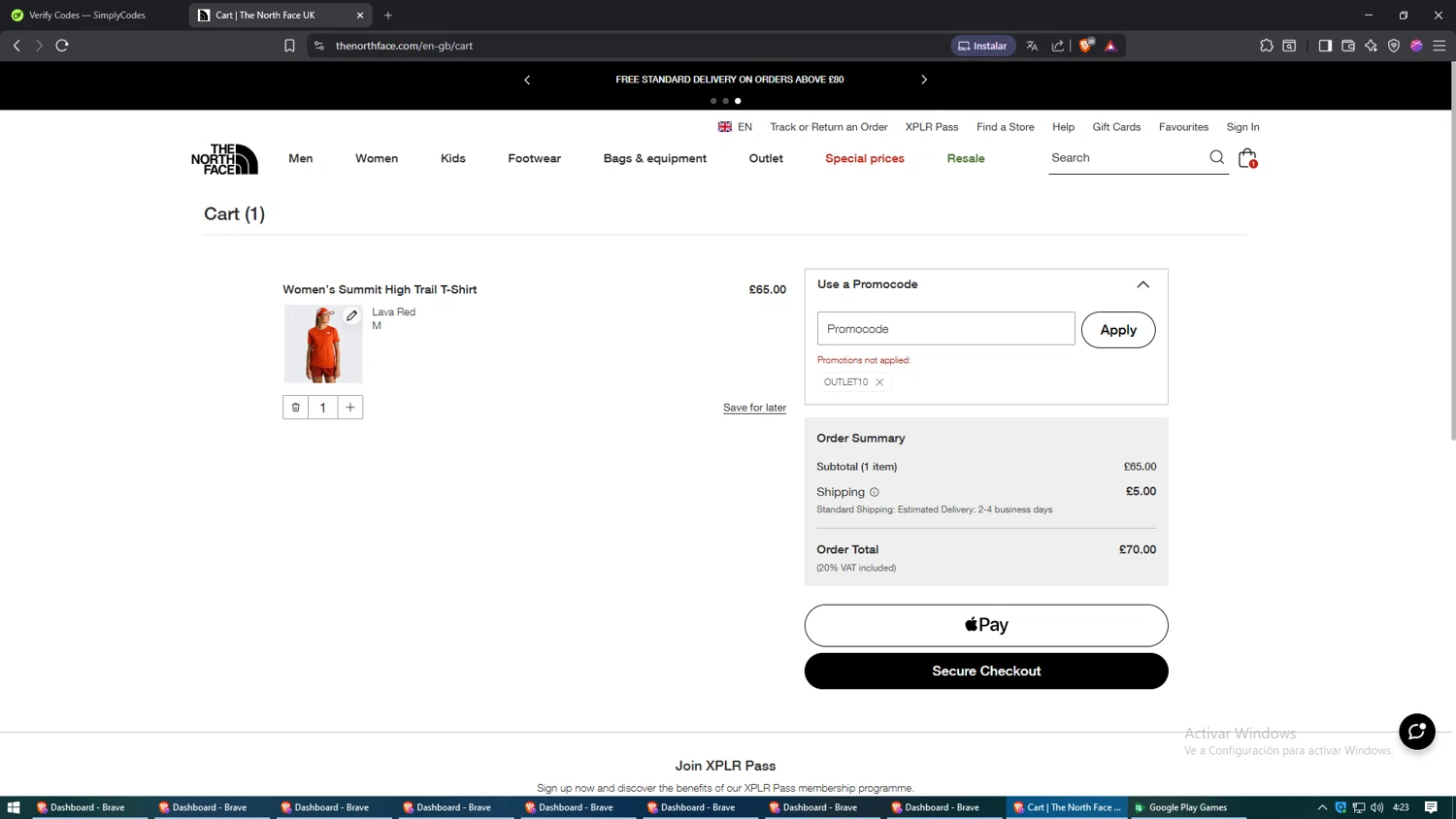The height and width of the screenshot is (819, 1456).
Task: Open the Outlet menu
Action: click(x=766, y=158)
